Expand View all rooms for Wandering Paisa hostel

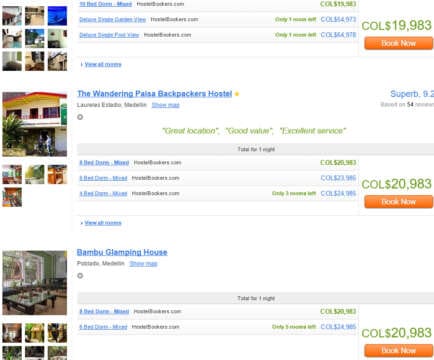(103, 223)
